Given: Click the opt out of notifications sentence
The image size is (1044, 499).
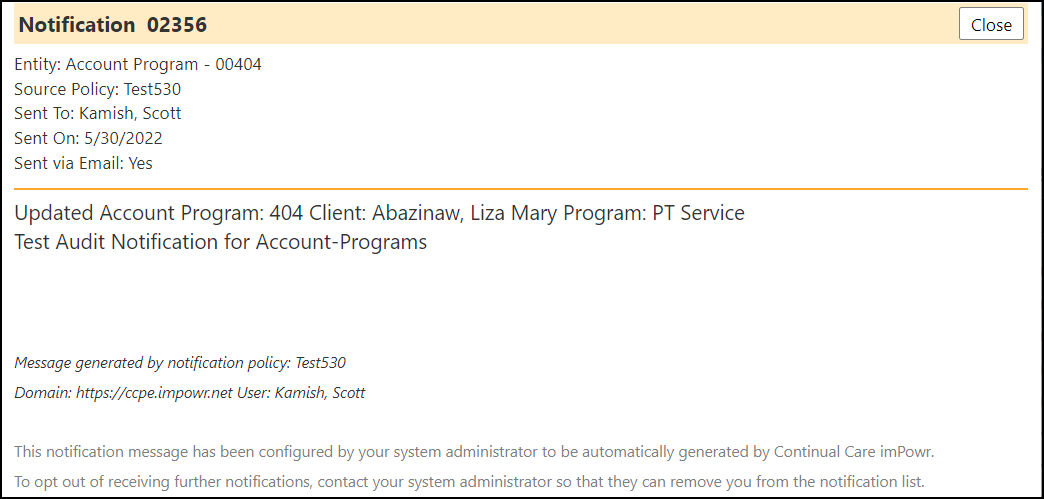Looking at the screenshot, I should pos(469,481).
